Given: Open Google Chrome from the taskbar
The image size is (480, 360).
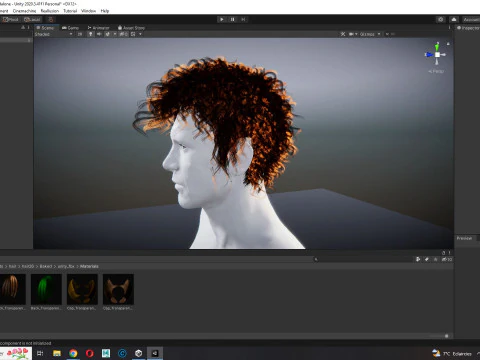Looking at the screenshot, I should pos(73,353).
